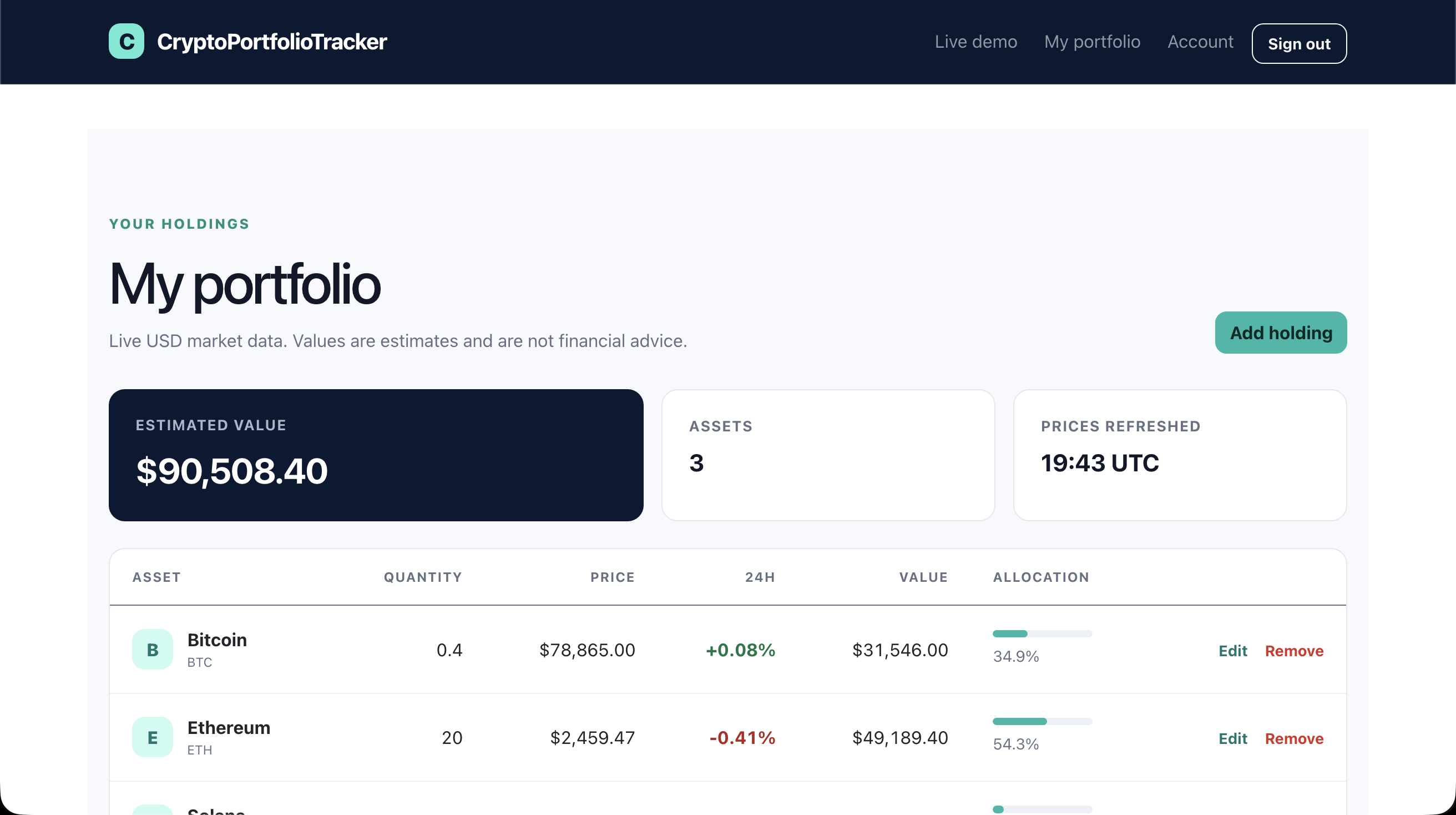
Task: Click the Bitcoin asset name
Action: [x=217, y=640]
